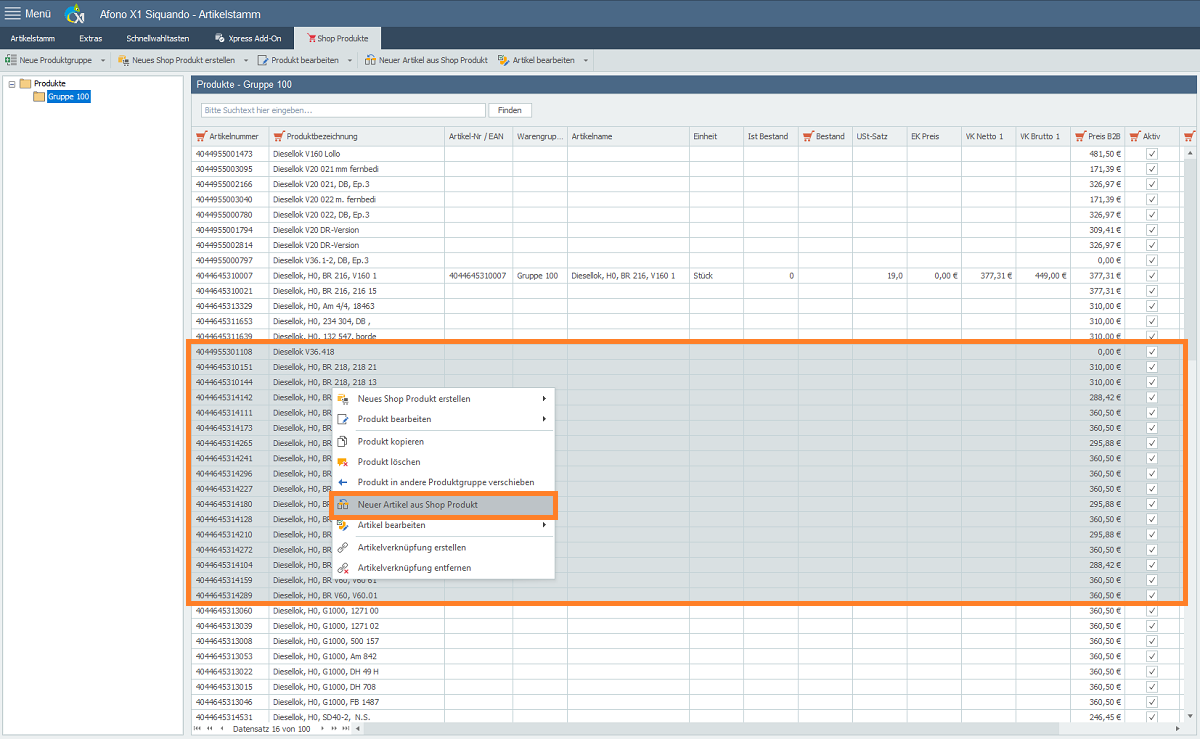Image resolution: width=1200 pixels, height=739 pixels.
Task: Go to first record navigator icon
Action: coord(197,730)
